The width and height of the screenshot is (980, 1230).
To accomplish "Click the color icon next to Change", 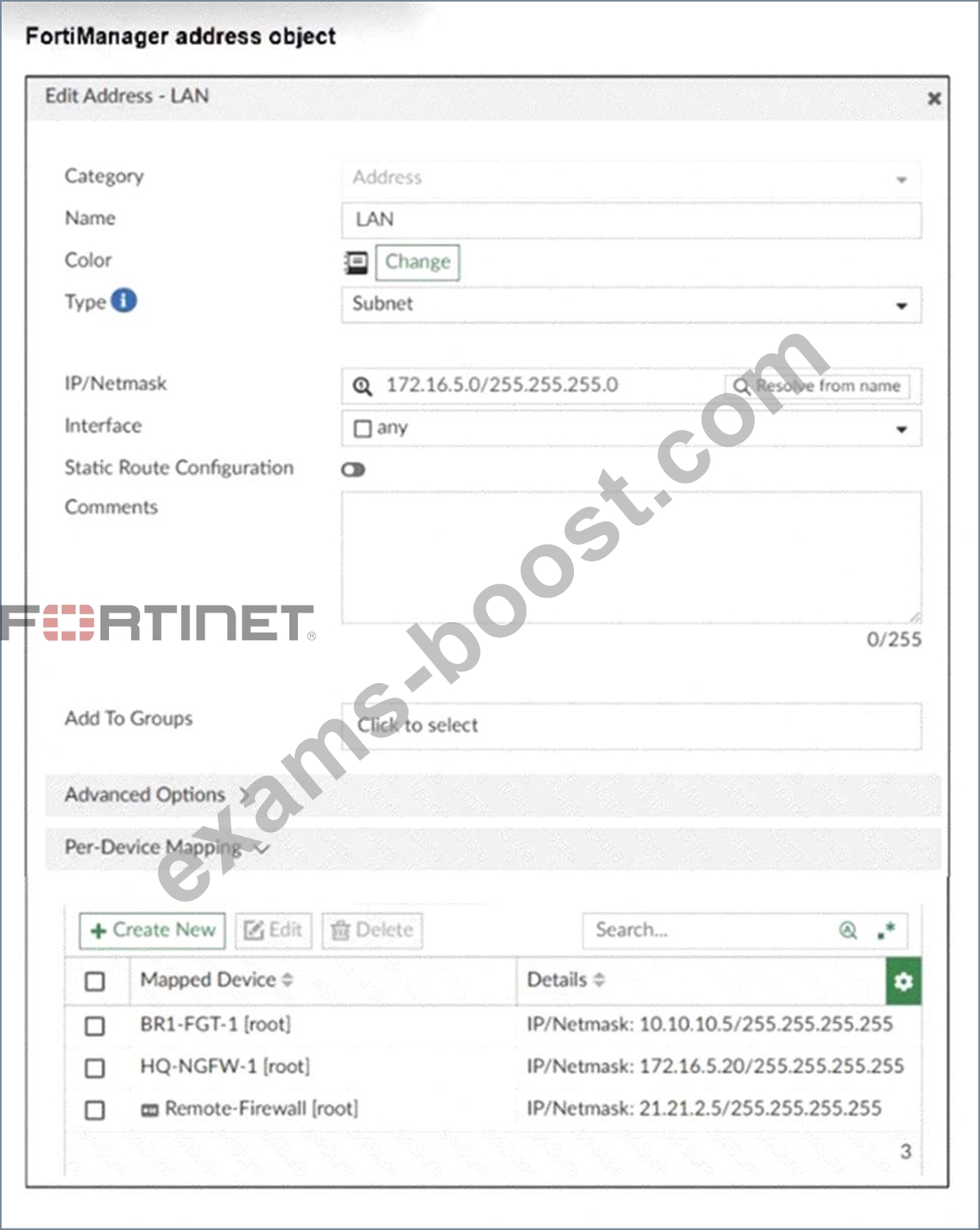I will tap(356, 262).
